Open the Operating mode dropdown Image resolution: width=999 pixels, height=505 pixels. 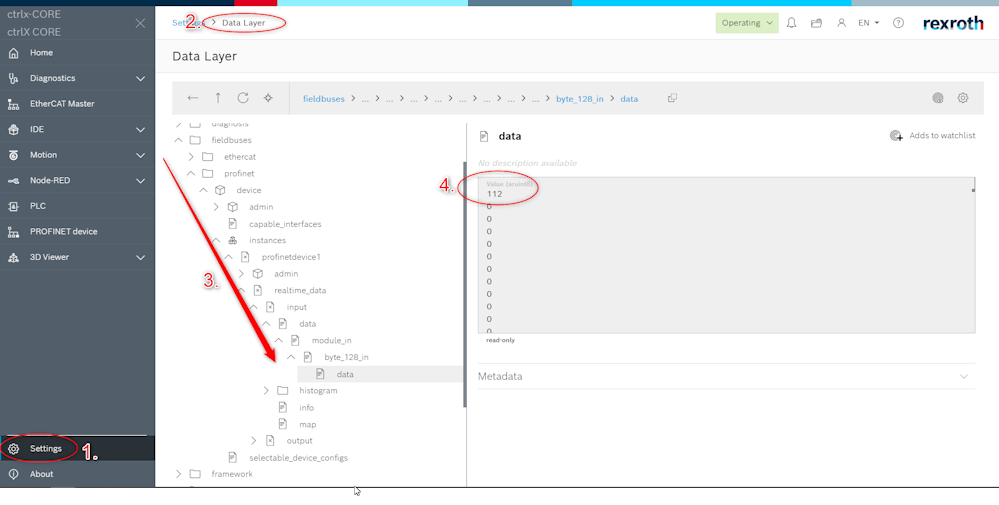tap(747, 23)
